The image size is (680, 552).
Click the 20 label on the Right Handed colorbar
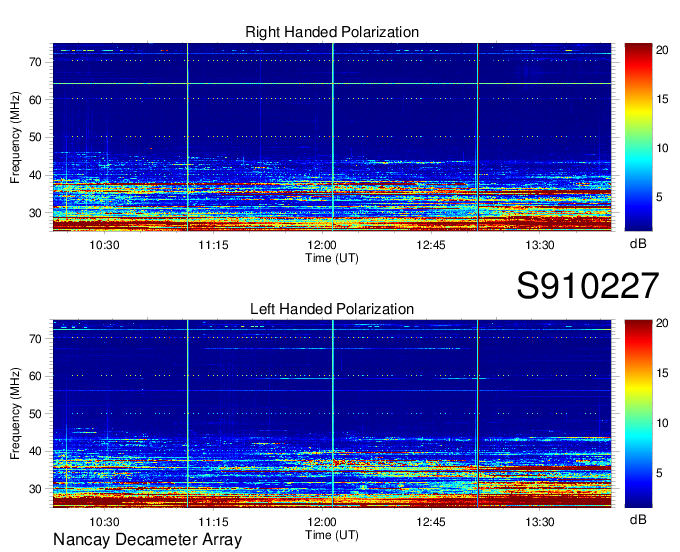click(x=662, y=50)
